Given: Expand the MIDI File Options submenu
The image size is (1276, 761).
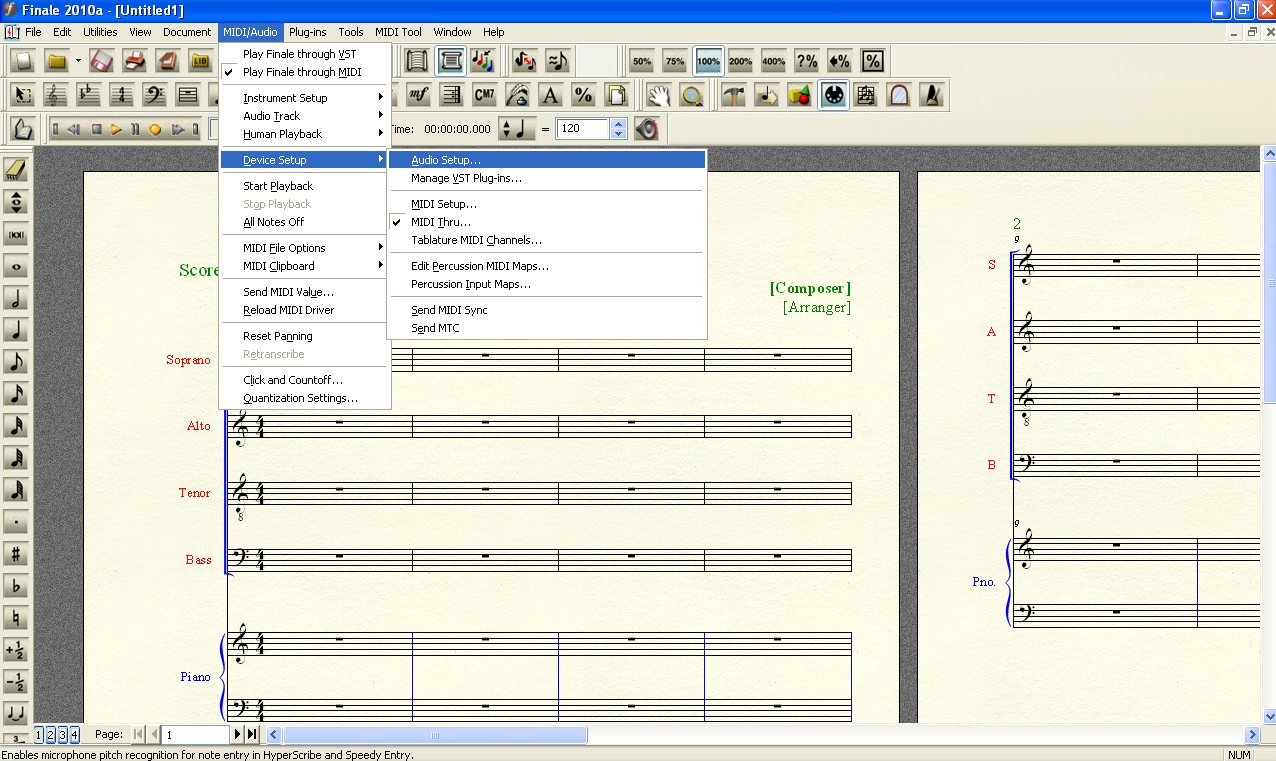Looking at the screenshot, I should pyautogui.click(x=284, y=248).
